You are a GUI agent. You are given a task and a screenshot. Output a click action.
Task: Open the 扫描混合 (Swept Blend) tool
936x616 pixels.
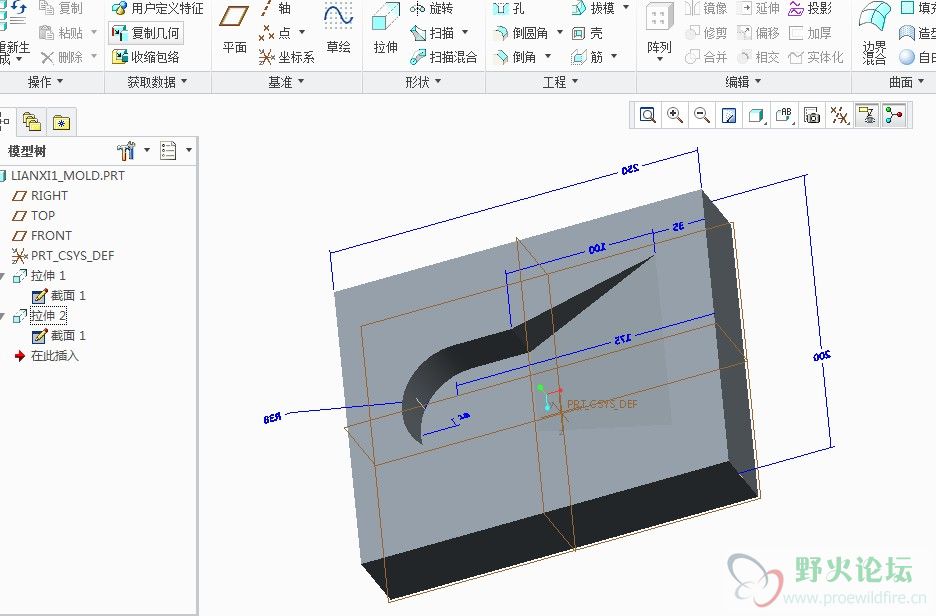444,57
